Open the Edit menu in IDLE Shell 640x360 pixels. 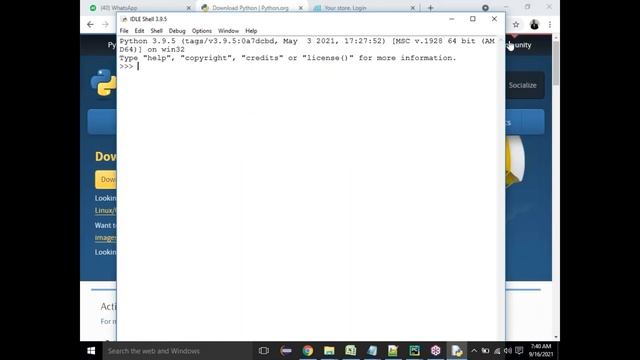139,31
